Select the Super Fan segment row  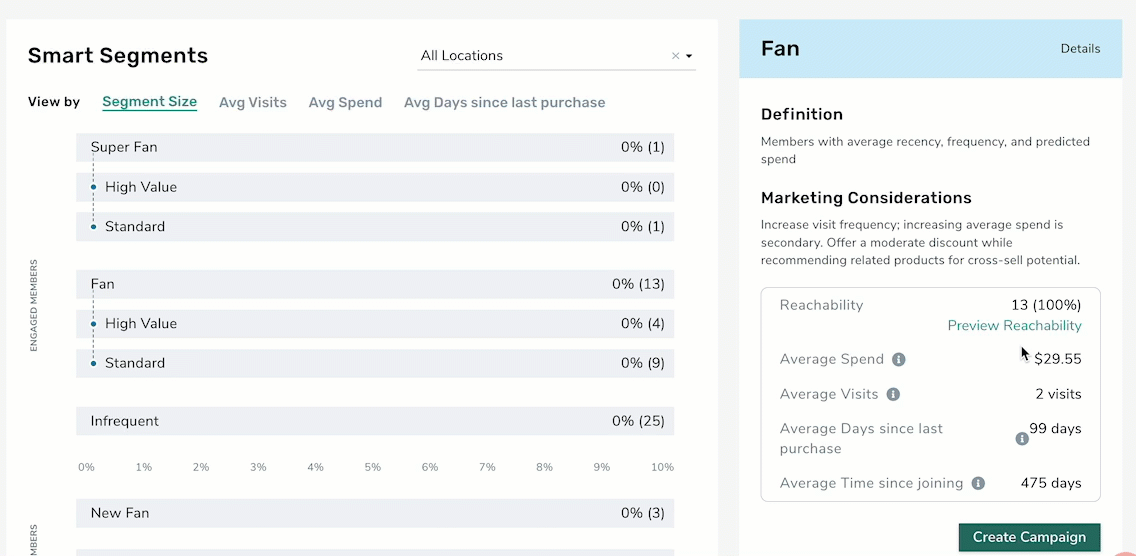click(x=375, y=147)
